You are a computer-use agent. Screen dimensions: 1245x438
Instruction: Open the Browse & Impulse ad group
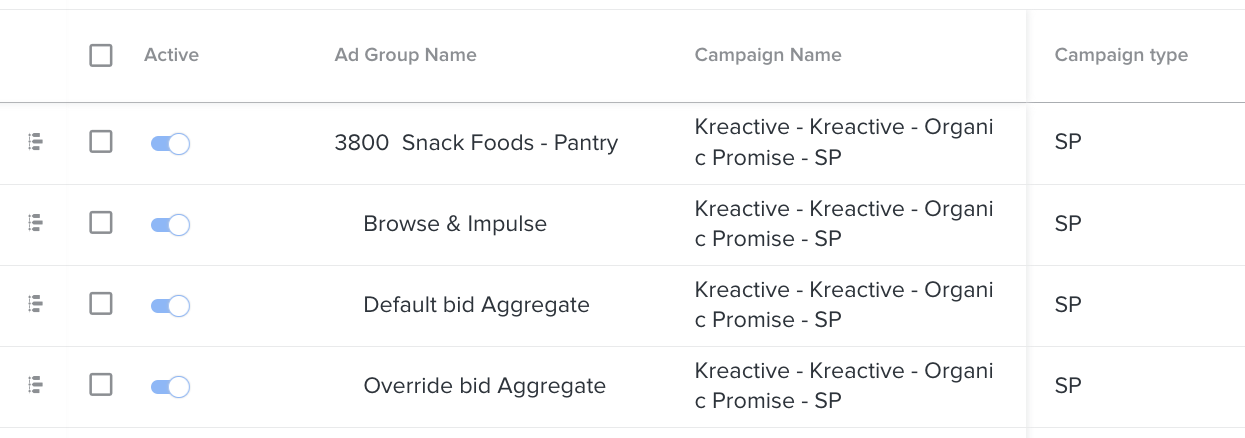pyautogui.click(x=455, y=224)
